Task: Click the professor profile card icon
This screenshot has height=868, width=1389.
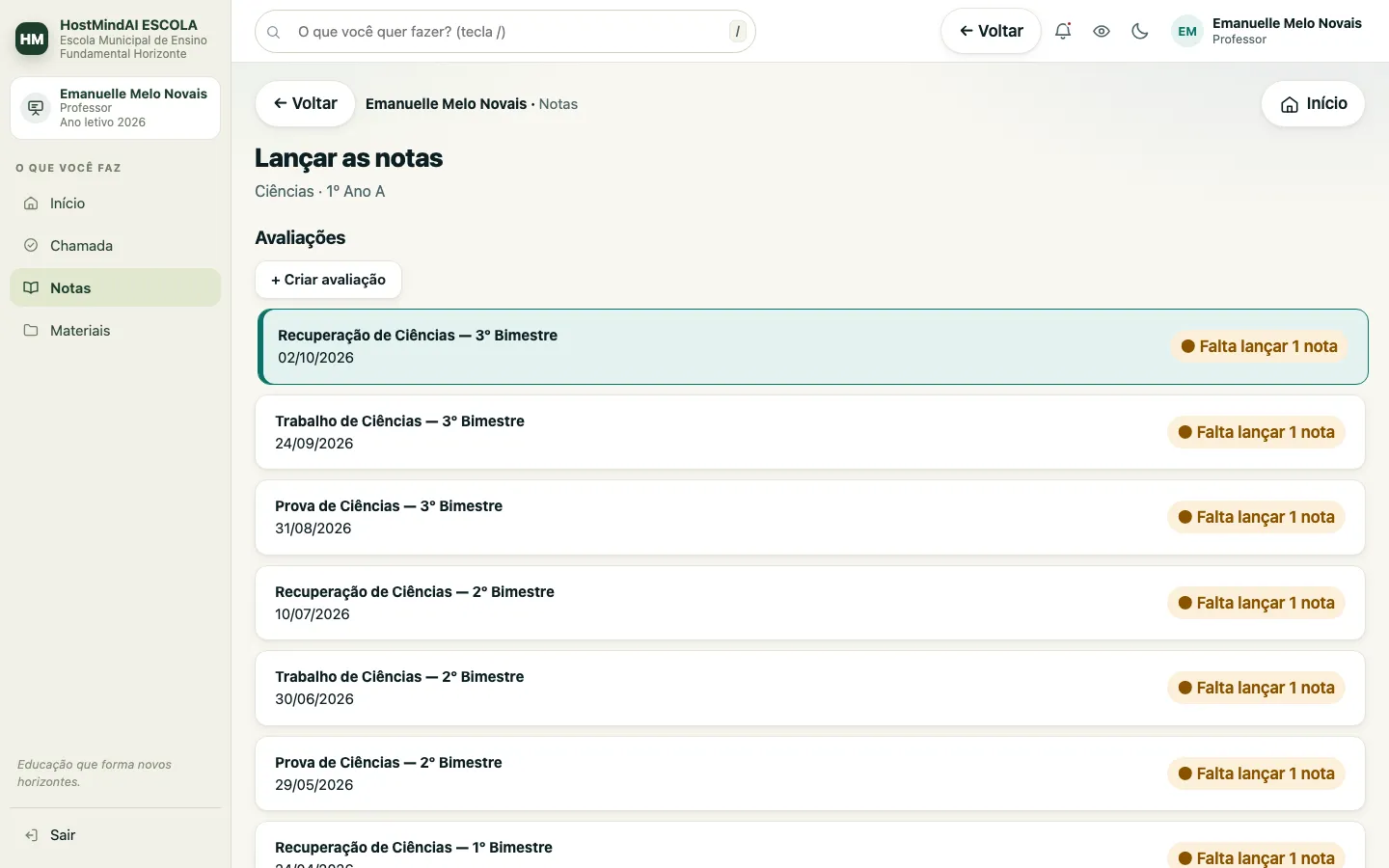Action: point(36,108)
